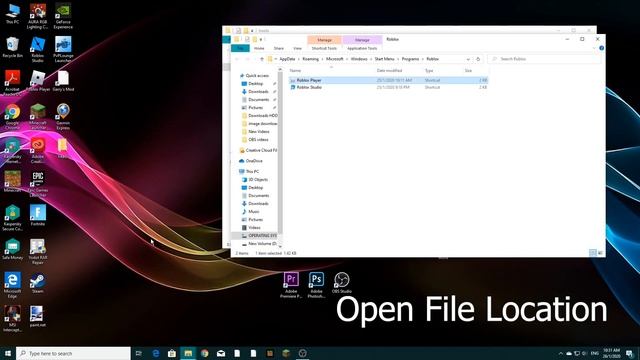Select the Garry's Mod desktop icon
This screenshot has height=360, width=640.
[63, 81]
